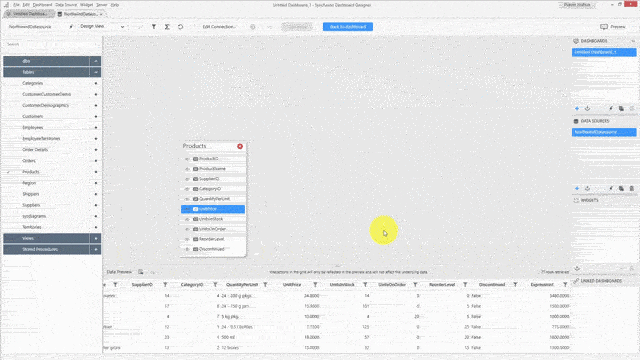Filter the SupplierID column in the preview grid
The height and width of the screenshot is (360, 640).
pyautogui.click(x=165, y=284)
